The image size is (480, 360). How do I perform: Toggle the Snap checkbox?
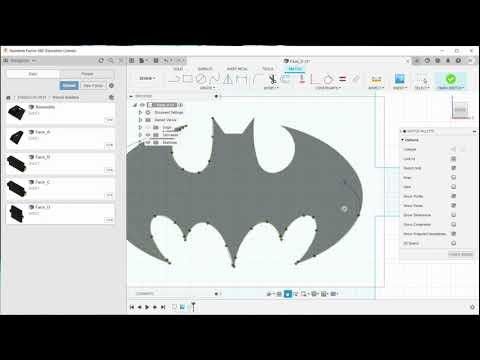(x=453, y=177)
